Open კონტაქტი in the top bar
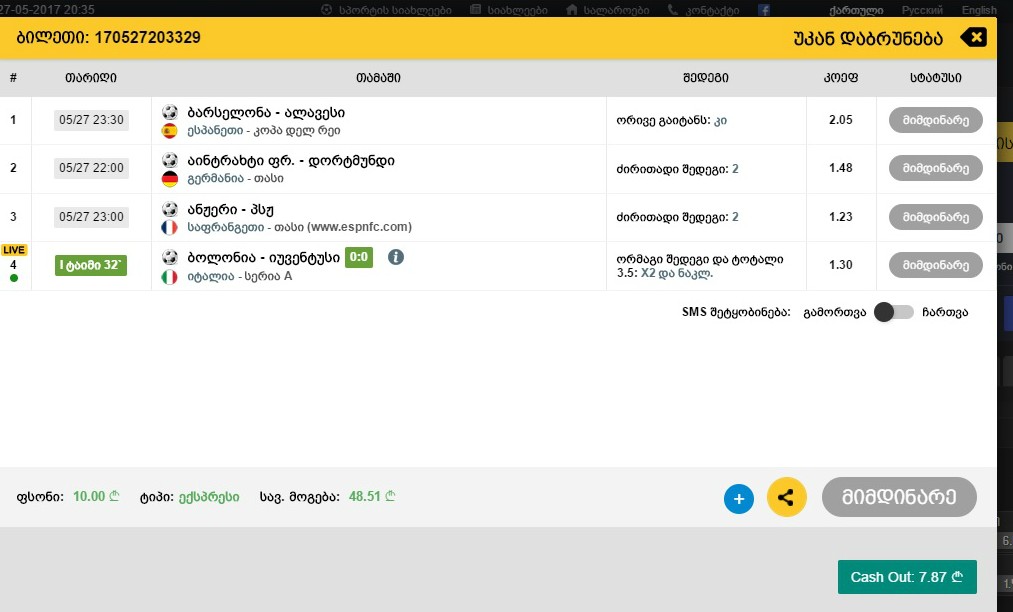The width and height of the screenshot is (1013, 612). [x=704, y=10]
